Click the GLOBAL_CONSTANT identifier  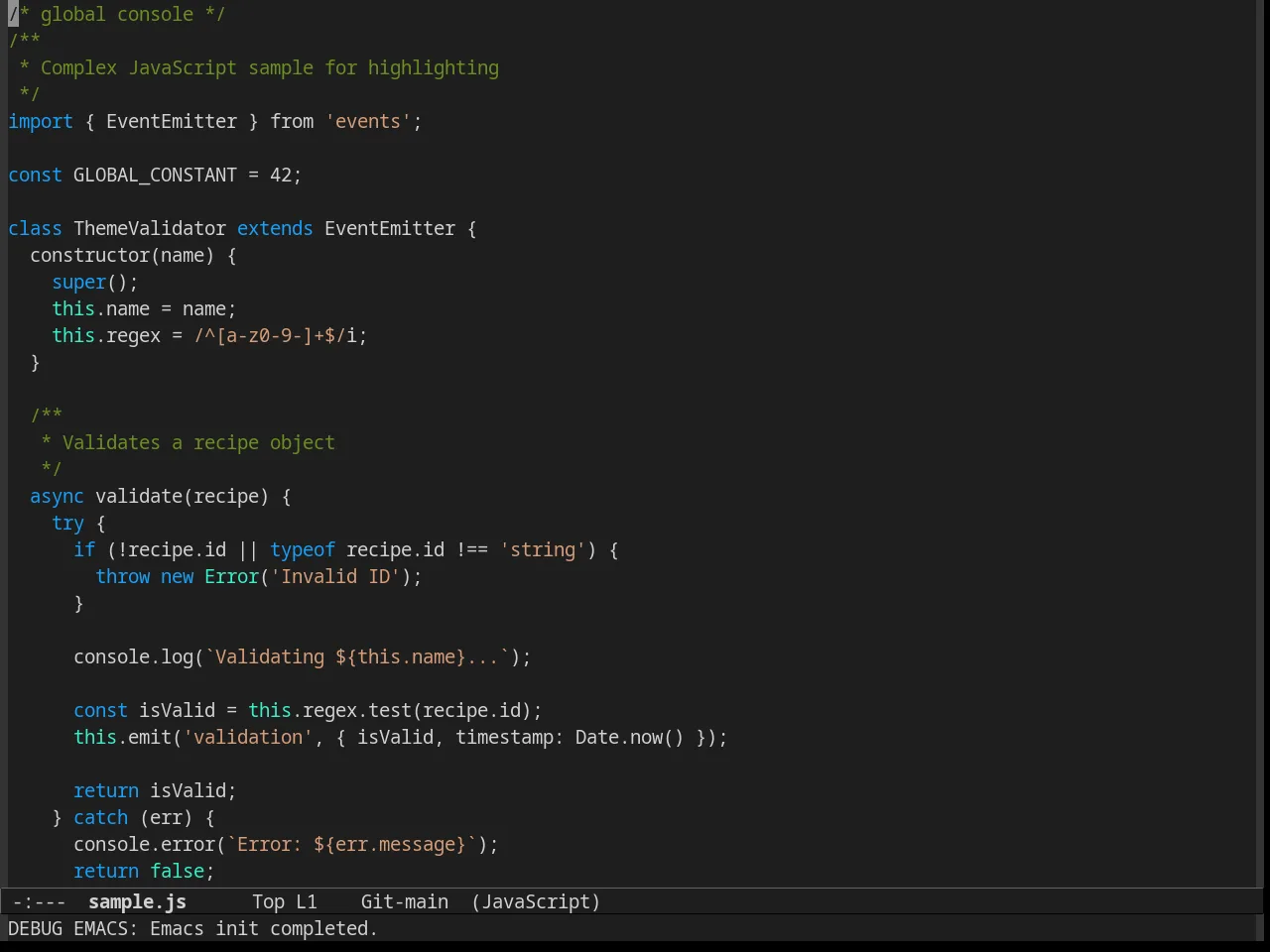tap(155, 175)
